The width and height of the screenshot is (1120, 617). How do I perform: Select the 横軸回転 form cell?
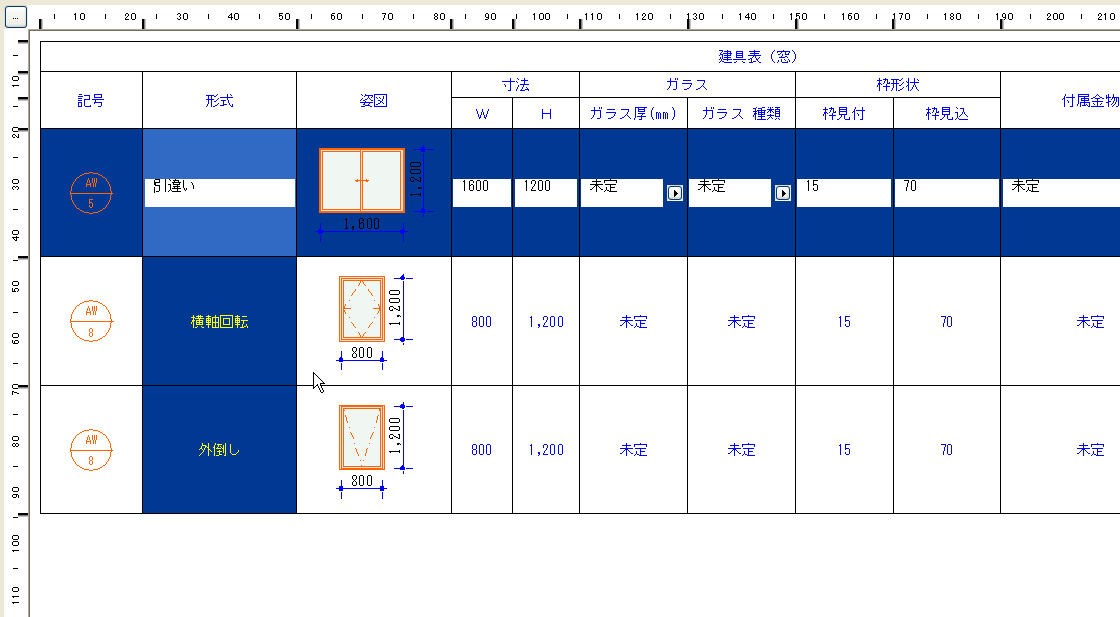click(x=219, y=321)
